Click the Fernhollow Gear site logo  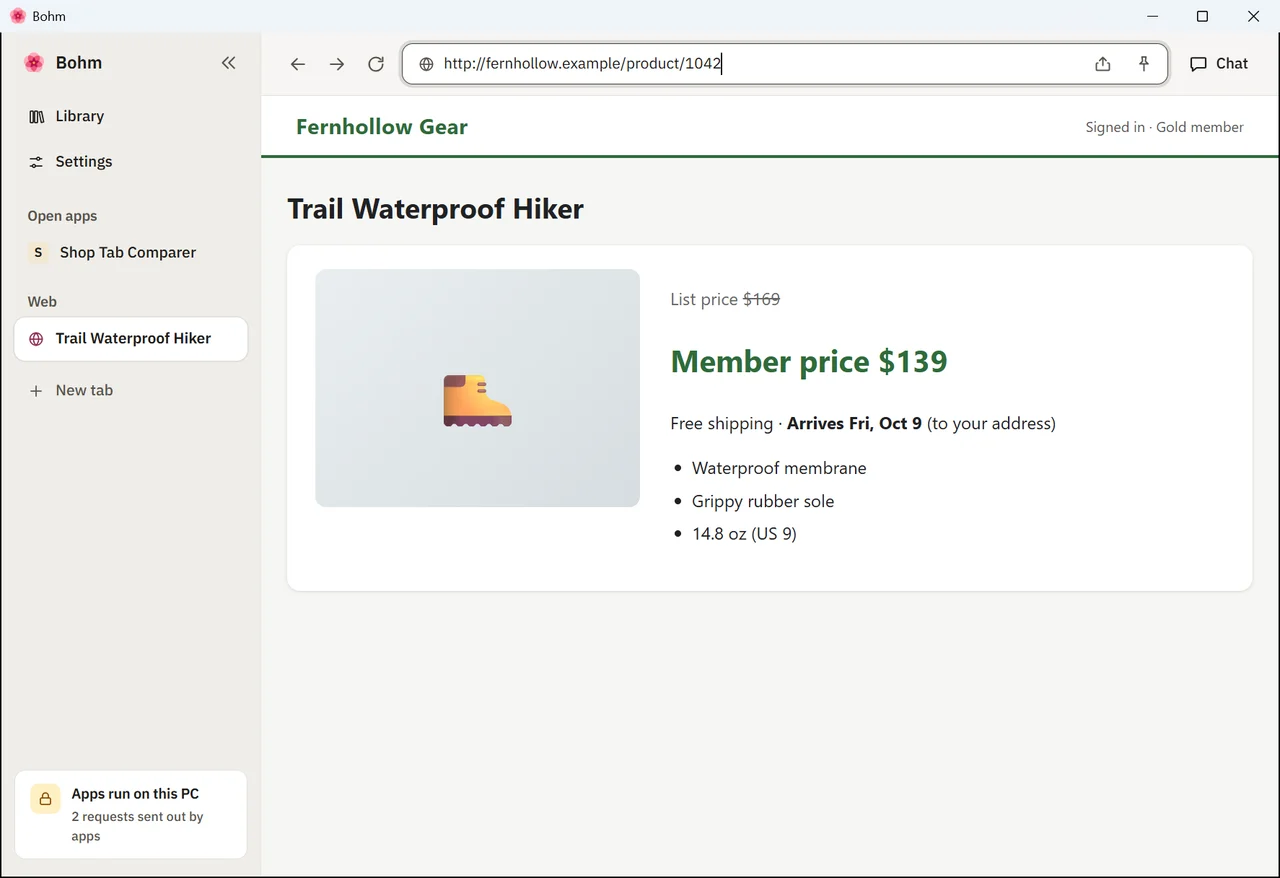(x=382, y=127)
